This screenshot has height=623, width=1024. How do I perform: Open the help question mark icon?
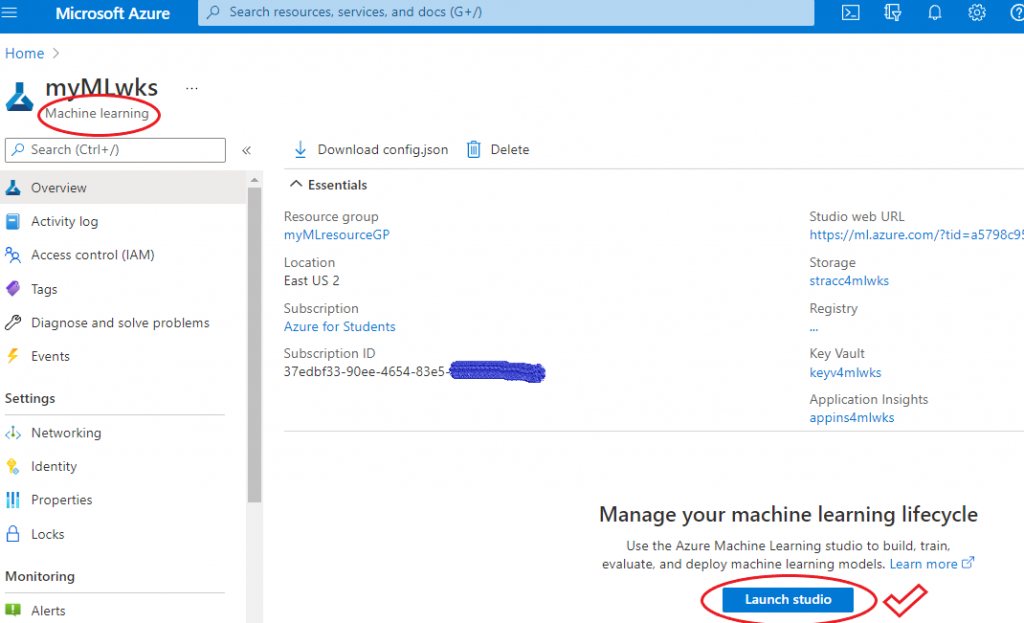(1017, 12)
